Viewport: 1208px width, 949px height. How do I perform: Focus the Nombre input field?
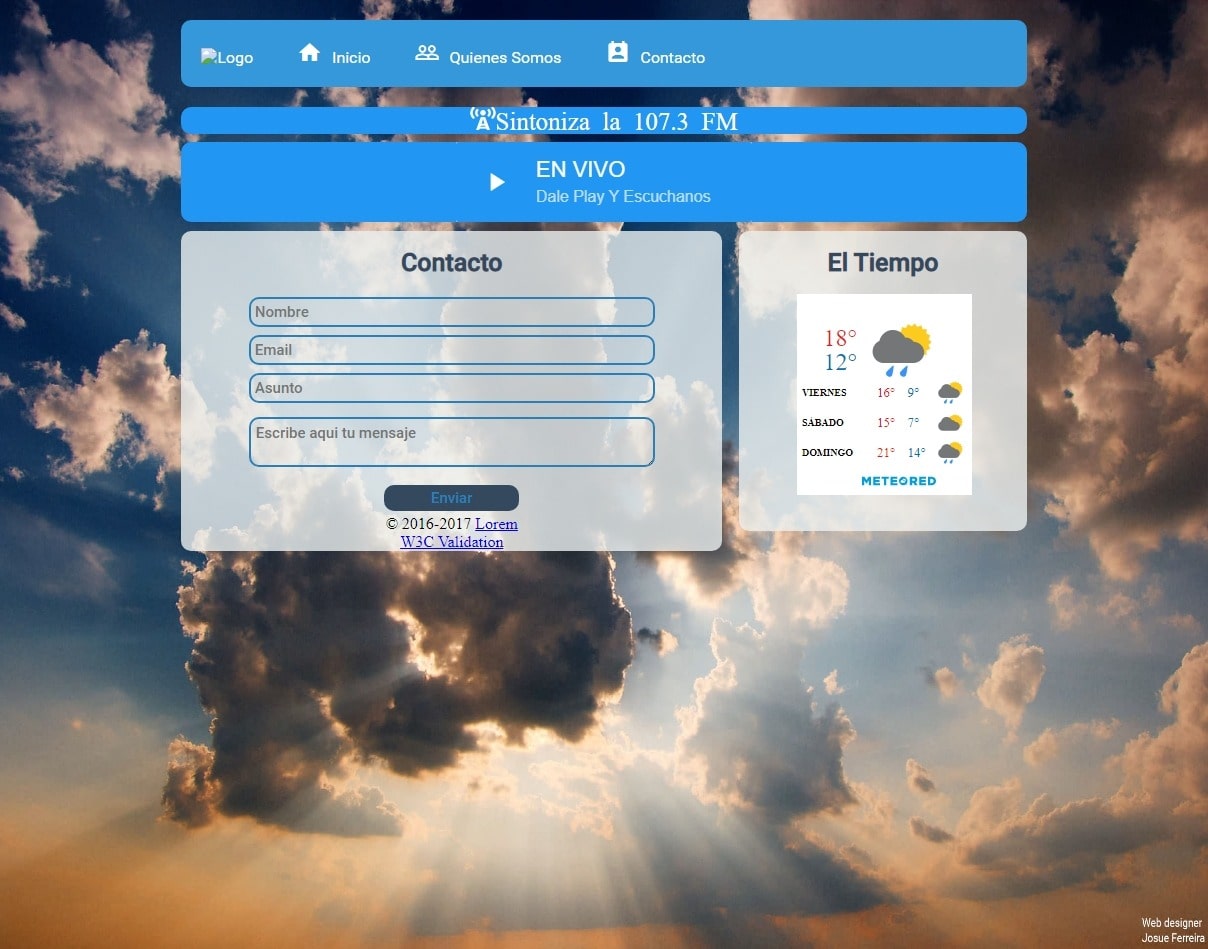[451, 312]
